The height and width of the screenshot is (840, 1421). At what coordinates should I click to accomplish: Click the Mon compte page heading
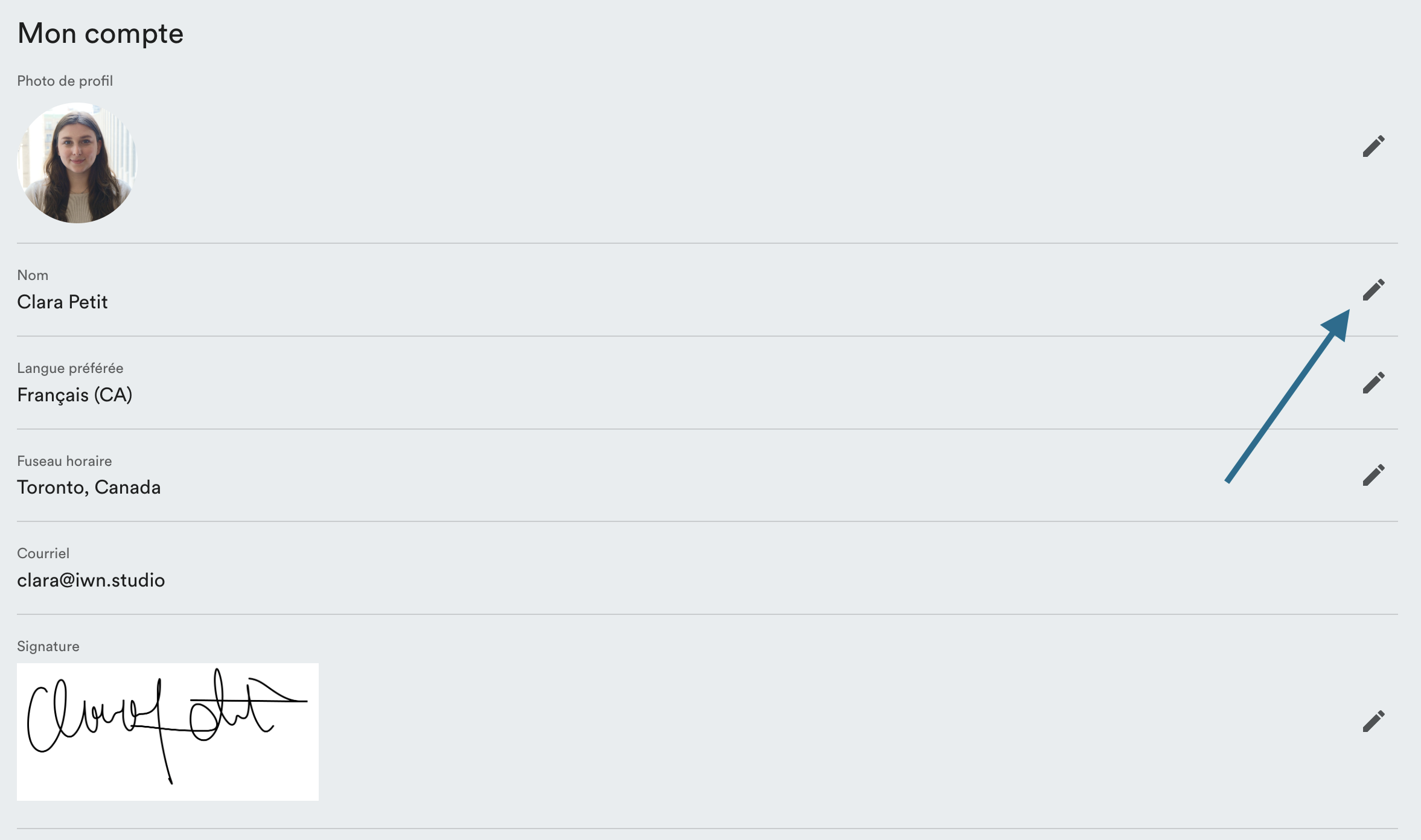(x=100, y=33)
